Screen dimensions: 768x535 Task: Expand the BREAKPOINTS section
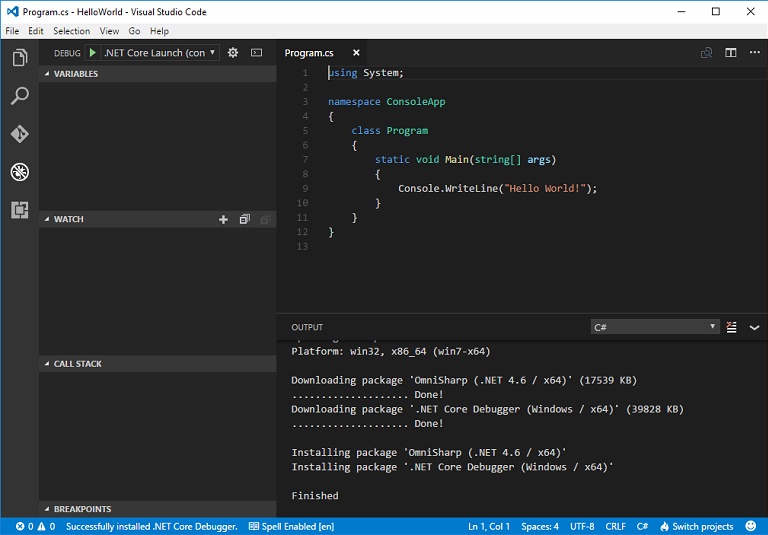click(x=158, y=509)
